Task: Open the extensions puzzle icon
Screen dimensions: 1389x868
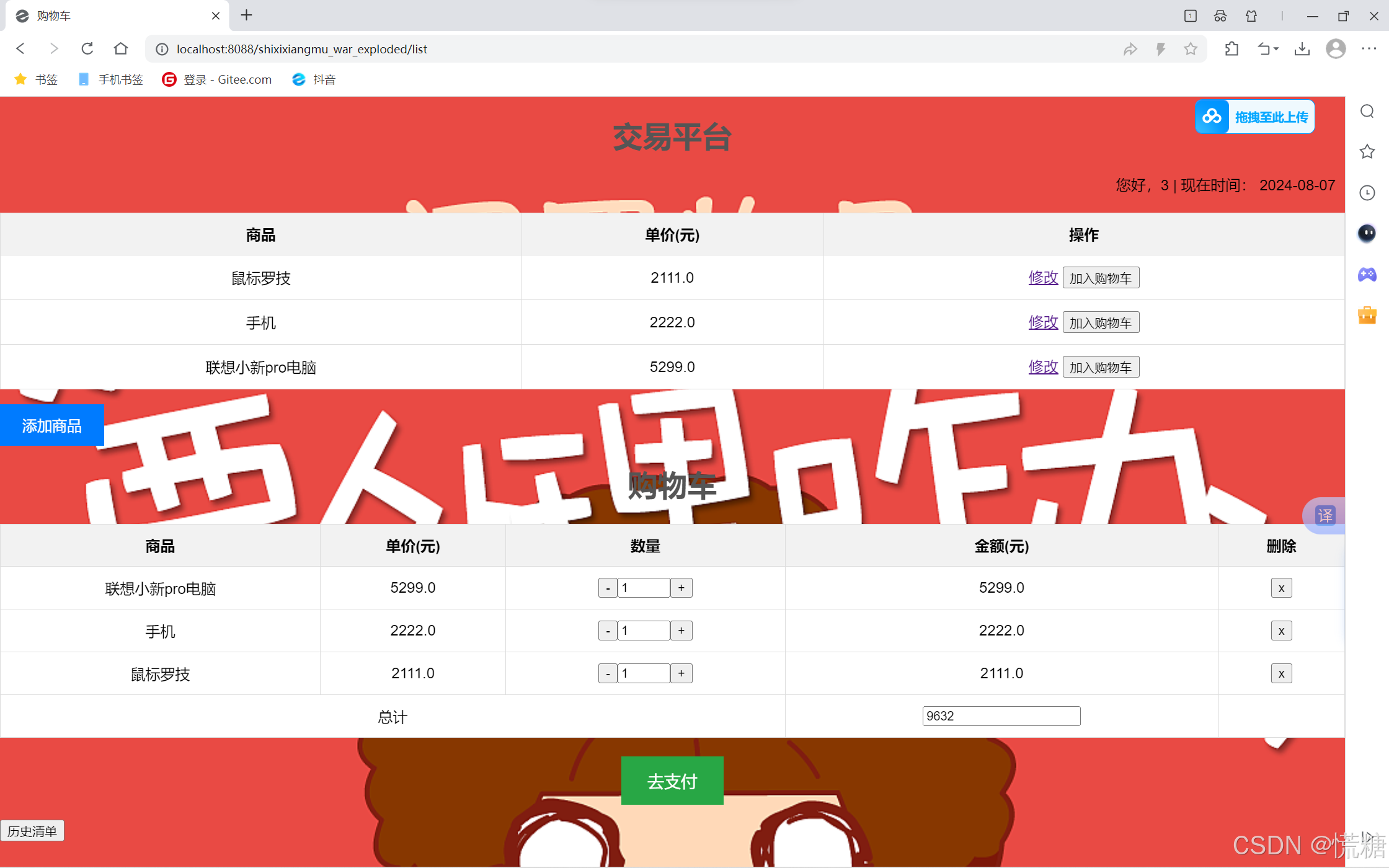Action: pyautogui.click(x=1232, y=49)
